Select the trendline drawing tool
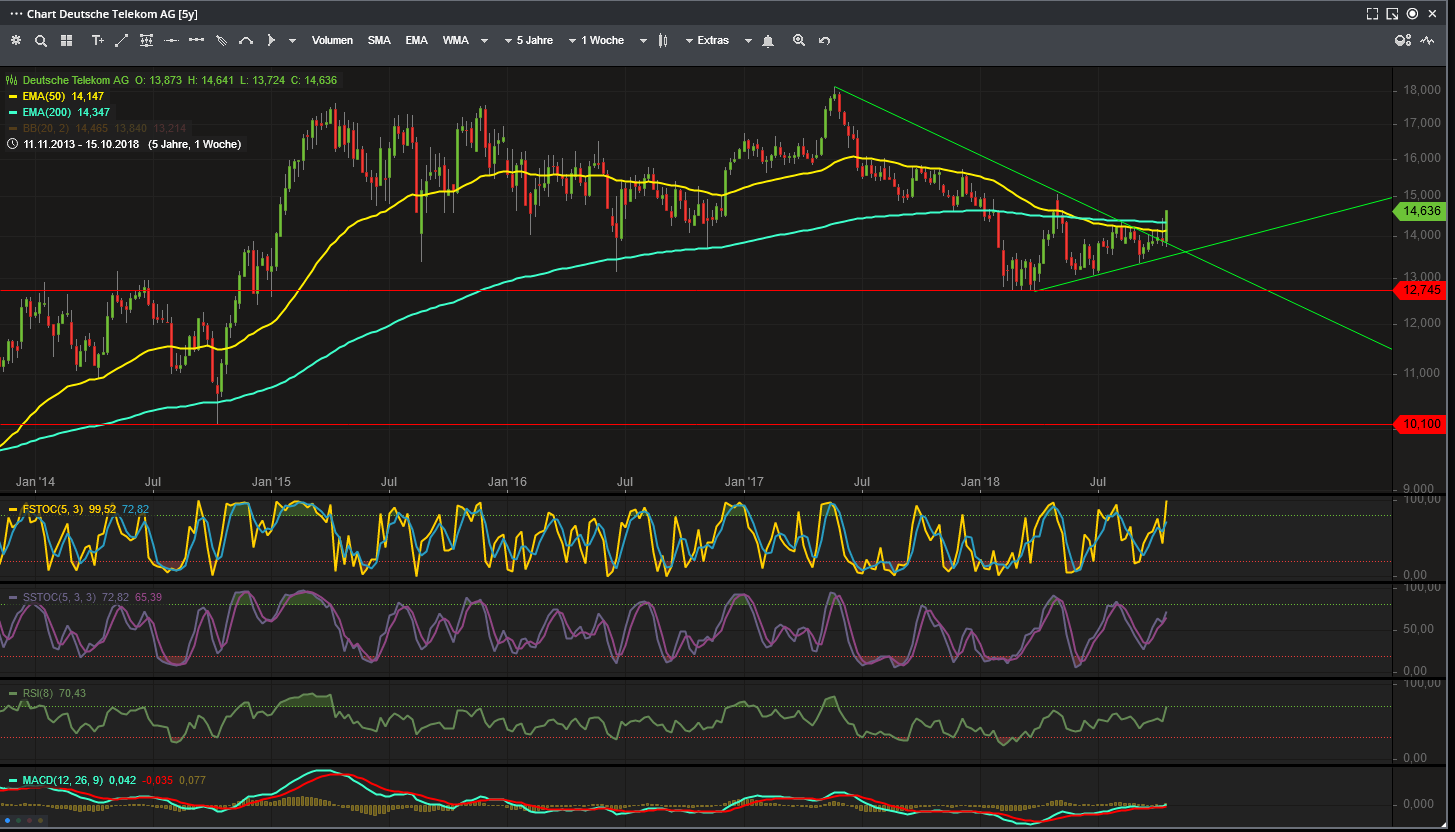This screenshot has width=1455, height=832. (121, 40)
